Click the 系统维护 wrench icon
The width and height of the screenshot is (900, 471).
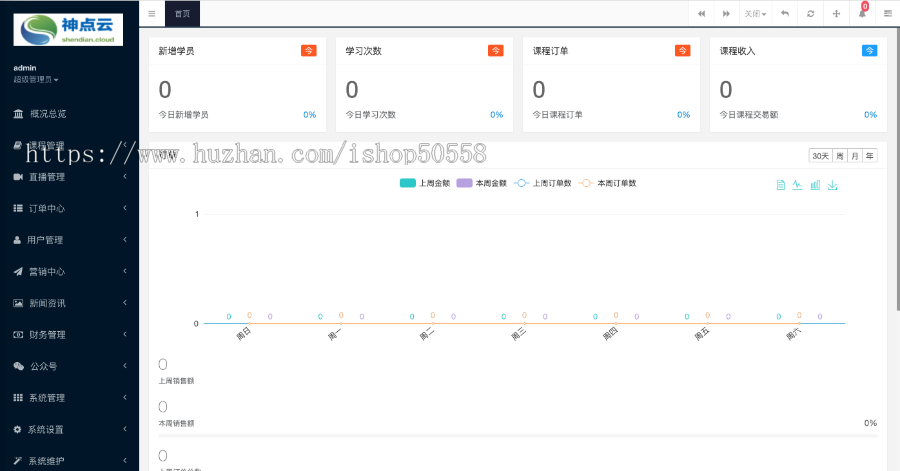(x=18, y=461)
